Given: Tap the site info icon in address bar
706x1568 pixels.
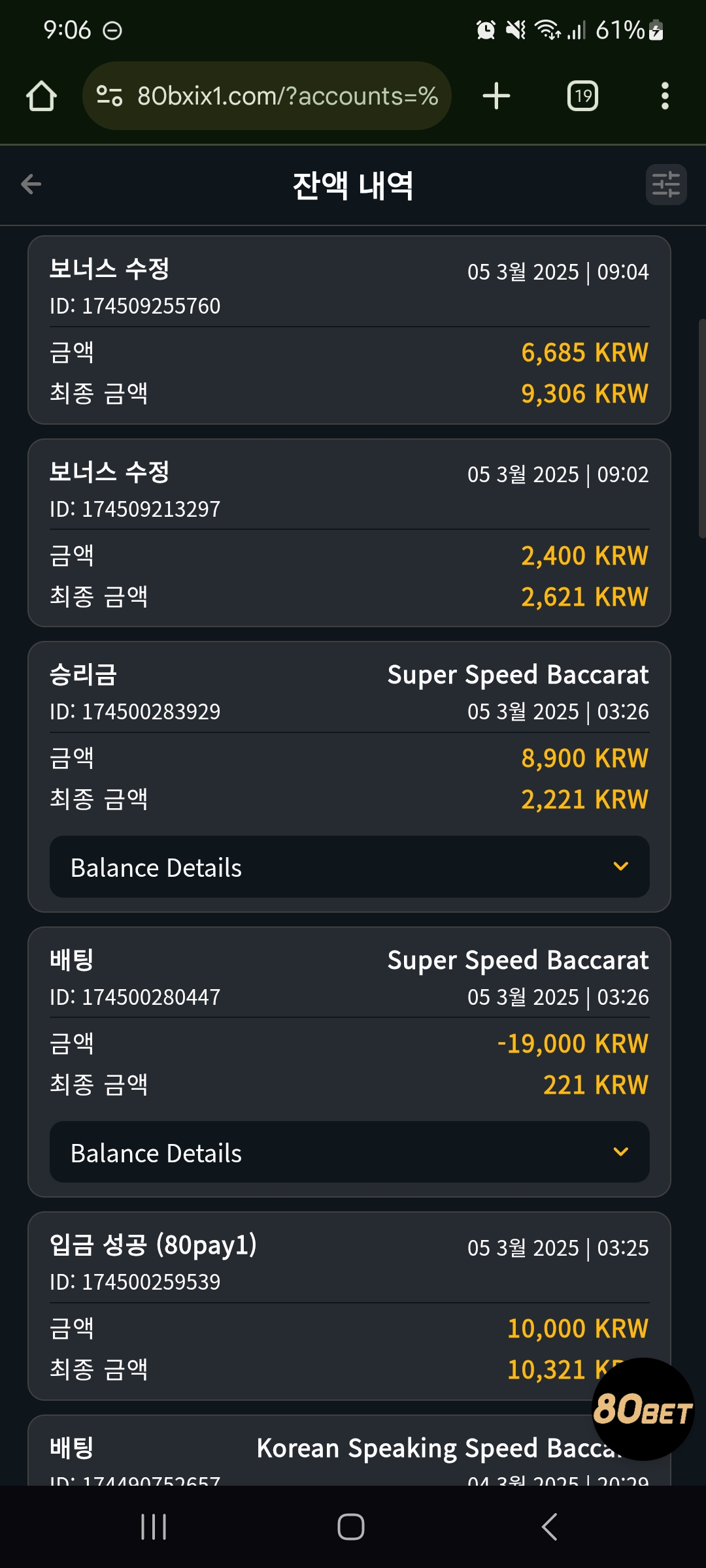Looking at the screenshot, I should tap(109, 96).
